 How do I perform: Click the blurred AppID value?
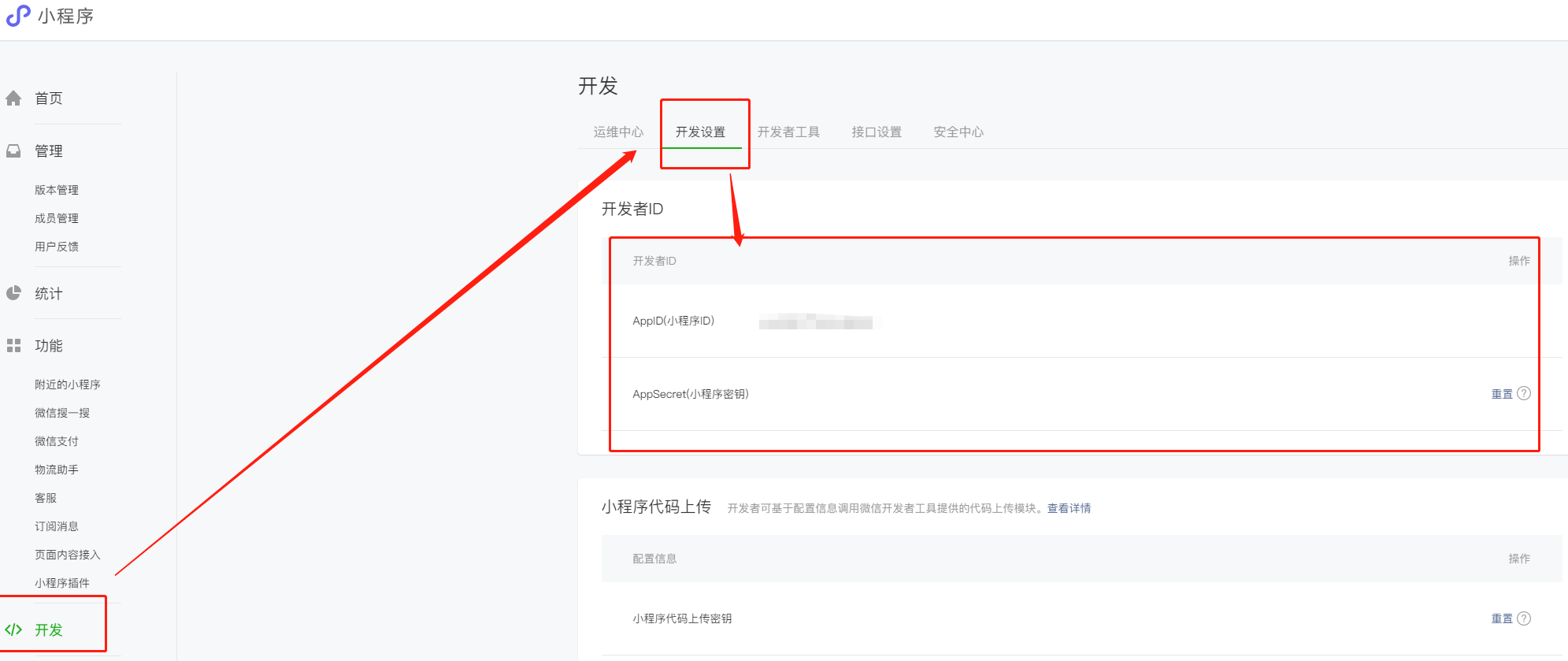pos(815,321)
